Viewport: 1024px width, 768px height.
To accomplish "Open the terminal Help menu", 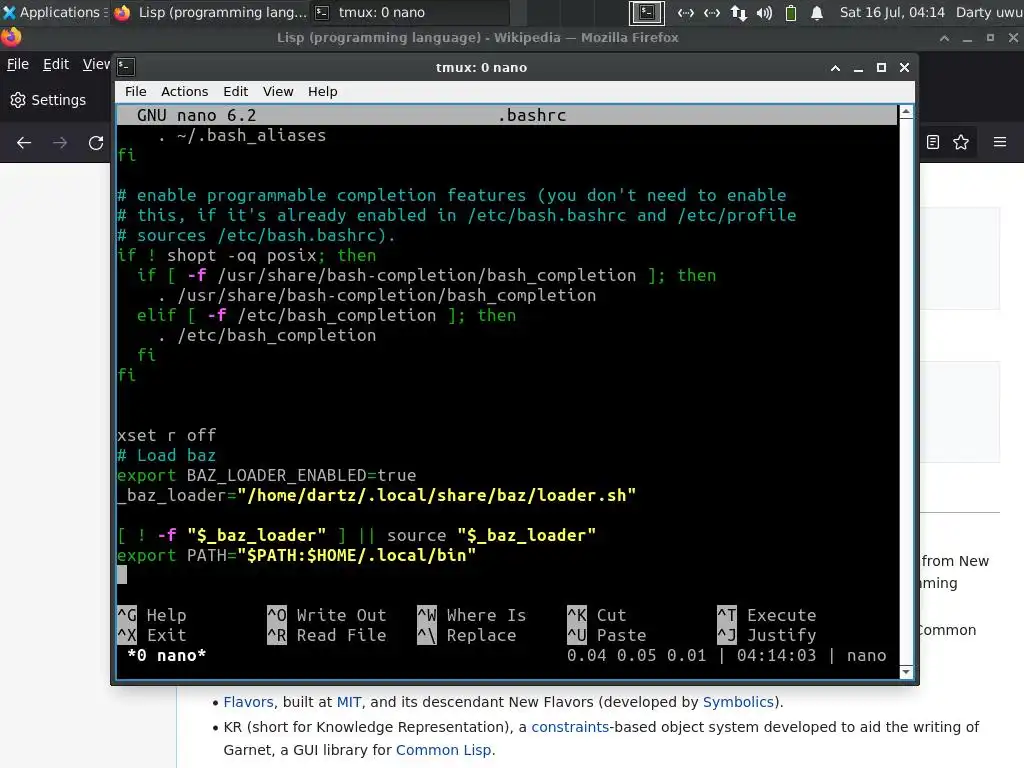I will [323, 91].
